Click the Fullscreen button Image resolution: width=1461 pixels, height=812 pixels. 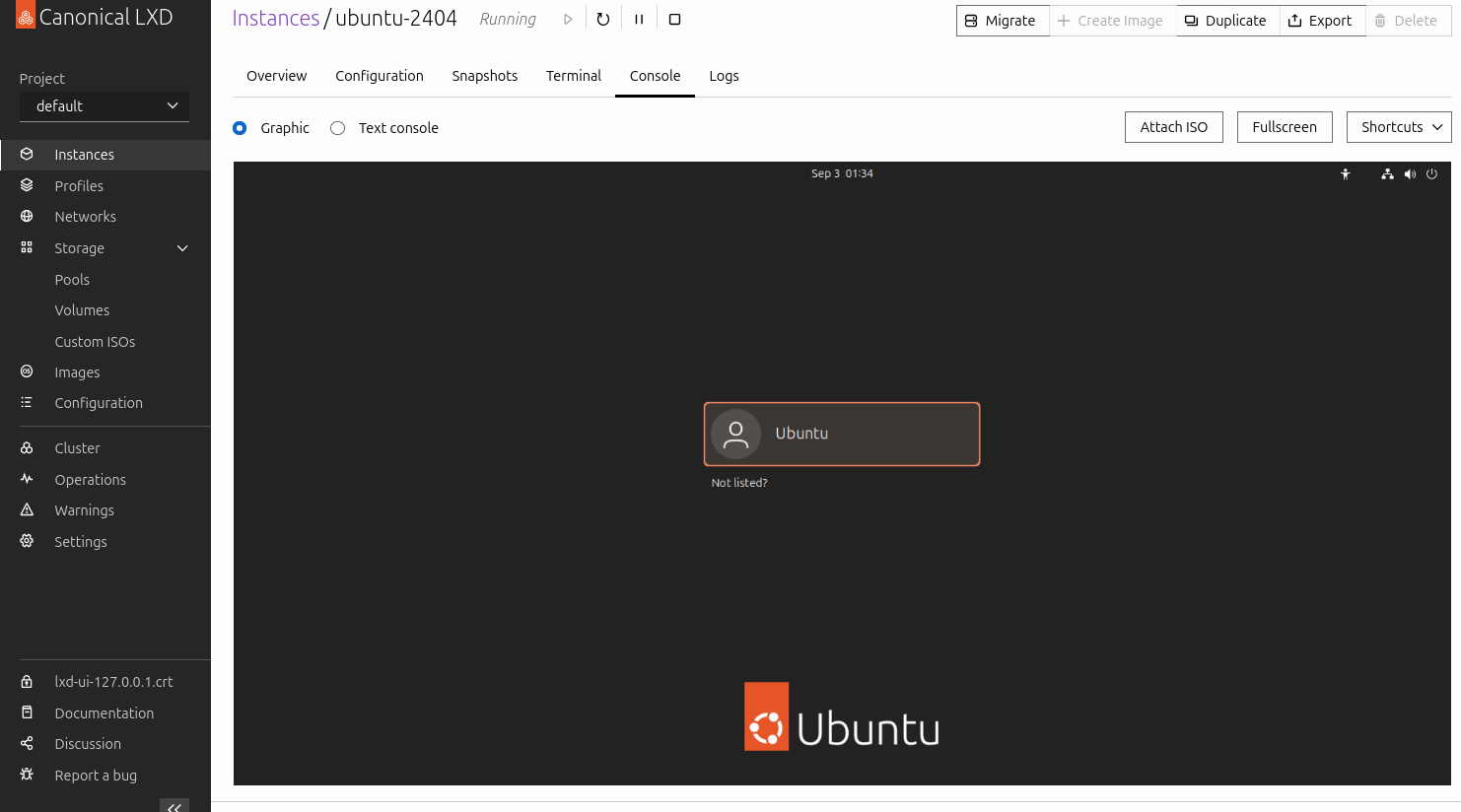pos(1285,127)
